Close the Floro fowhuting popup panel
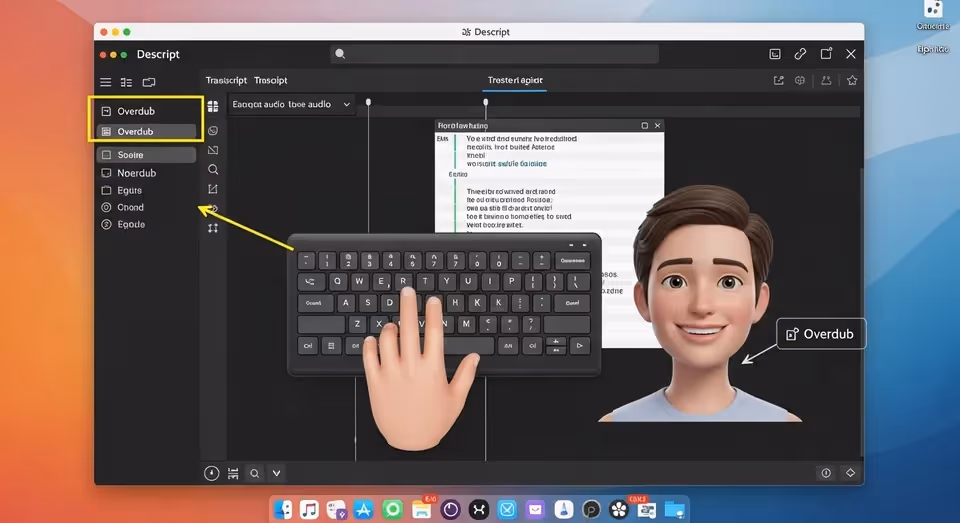 click(x=658, y=126)
